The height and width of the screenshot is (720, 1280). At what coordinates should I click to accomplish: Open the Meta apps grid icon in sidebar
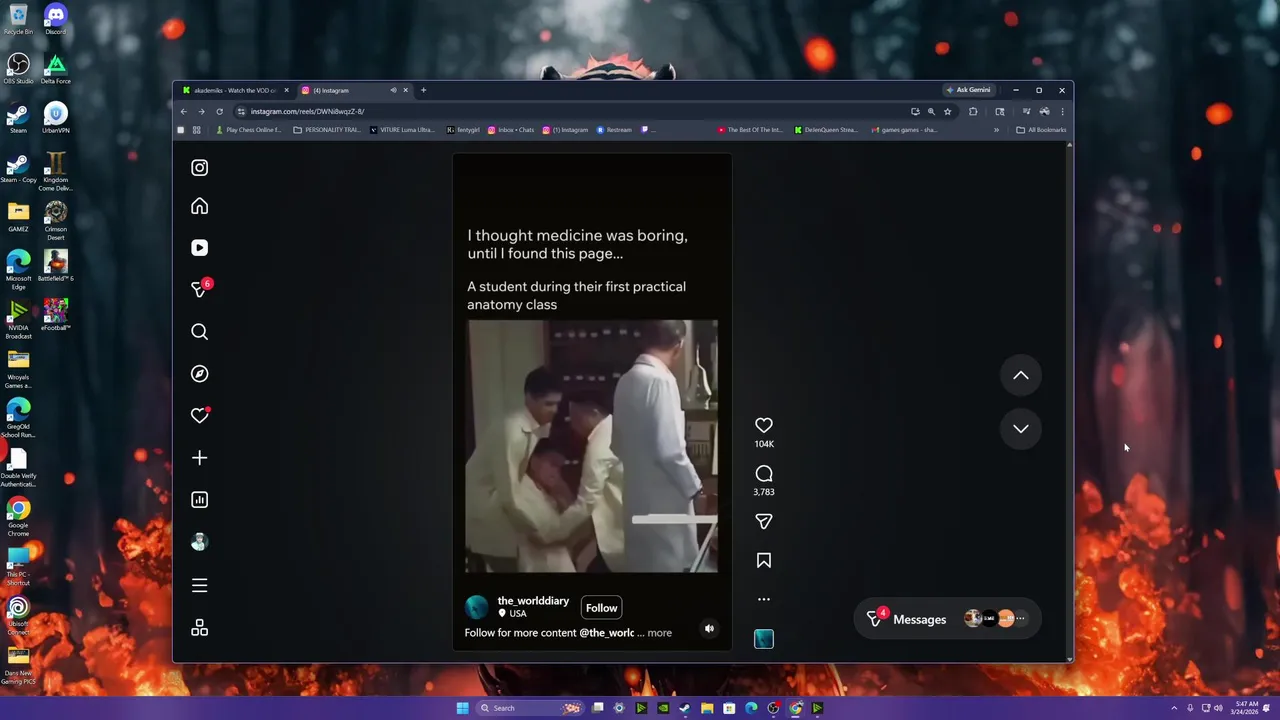[199, 628]
